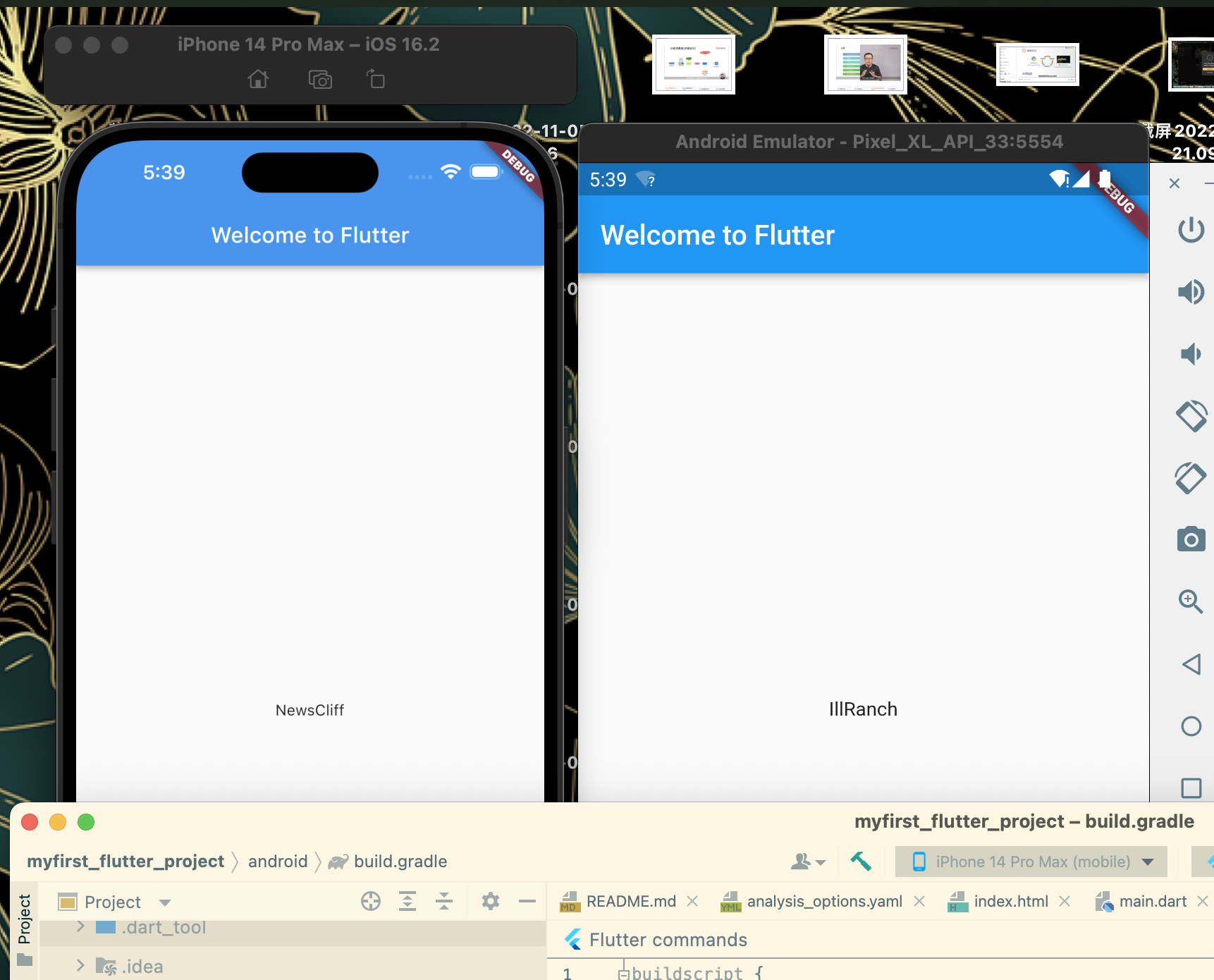Open the Project view dropdown
Screen dimensions: 1214x980
(165, 902)
